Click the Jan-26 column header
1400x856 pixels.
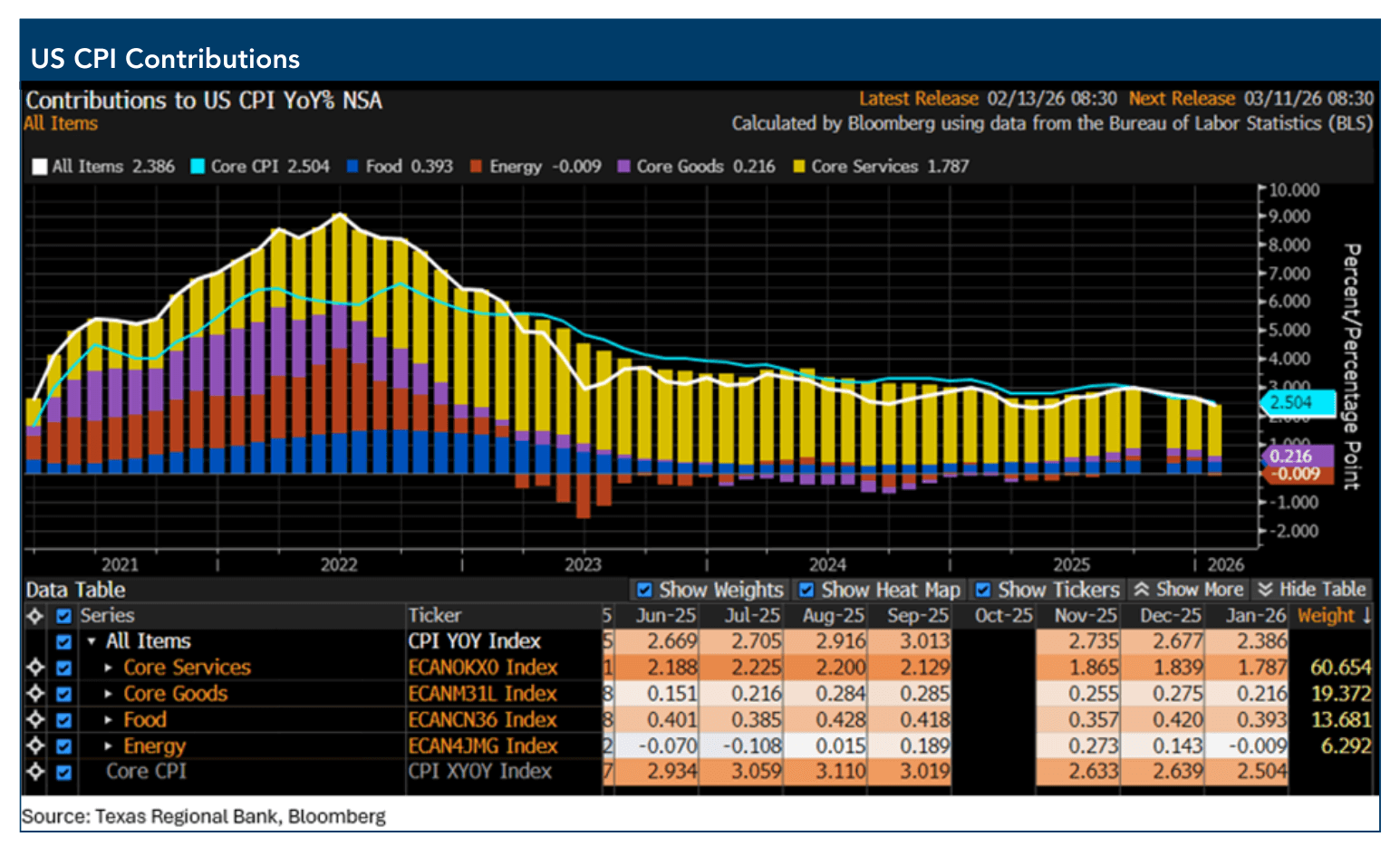1254,616
